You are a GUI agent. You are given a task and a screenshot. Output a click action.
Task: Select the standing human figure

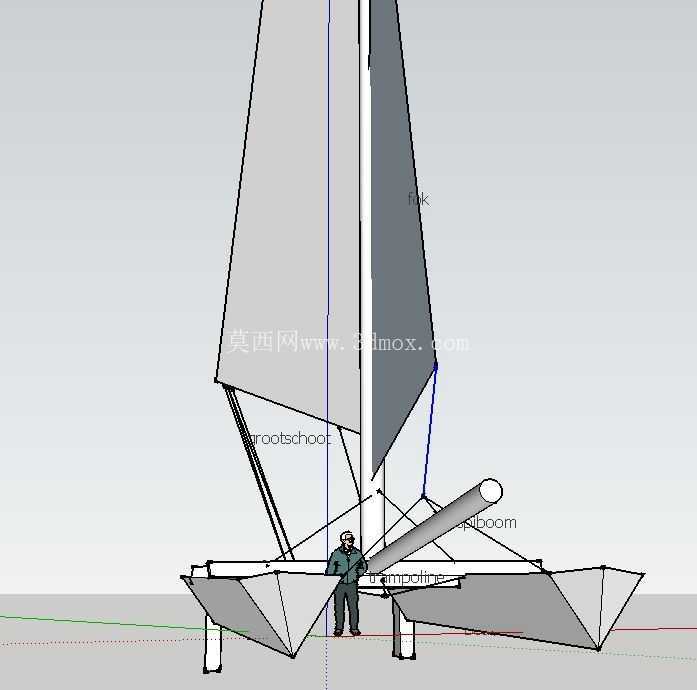click(347, 583)
